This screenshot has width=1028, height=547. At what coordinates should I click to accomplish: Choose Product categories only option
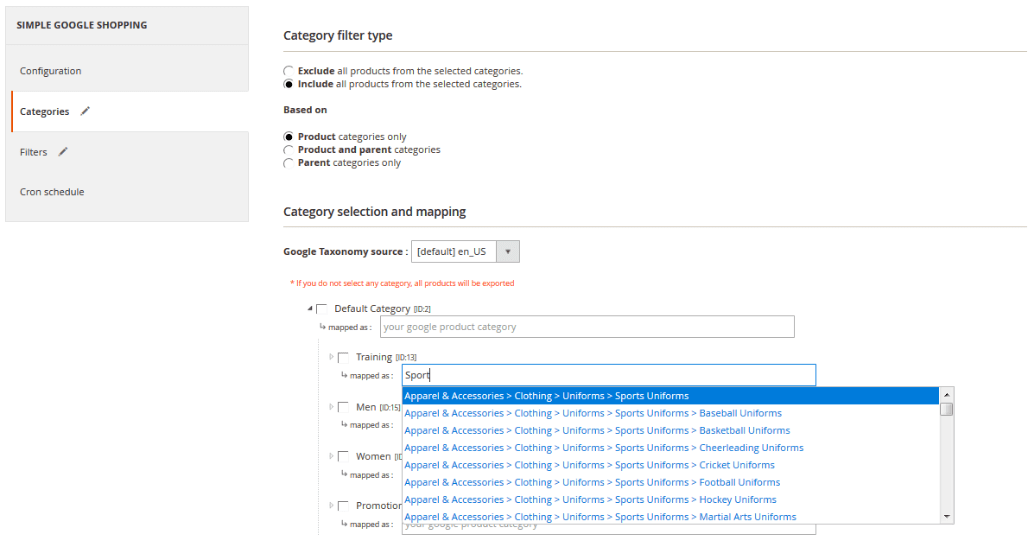coord(288,136)
